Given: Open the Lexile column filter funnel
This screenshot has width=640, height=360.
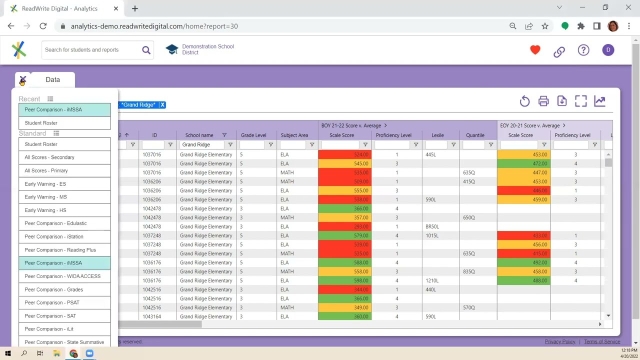Looking at the screenshot, I should tap(453, 145).
